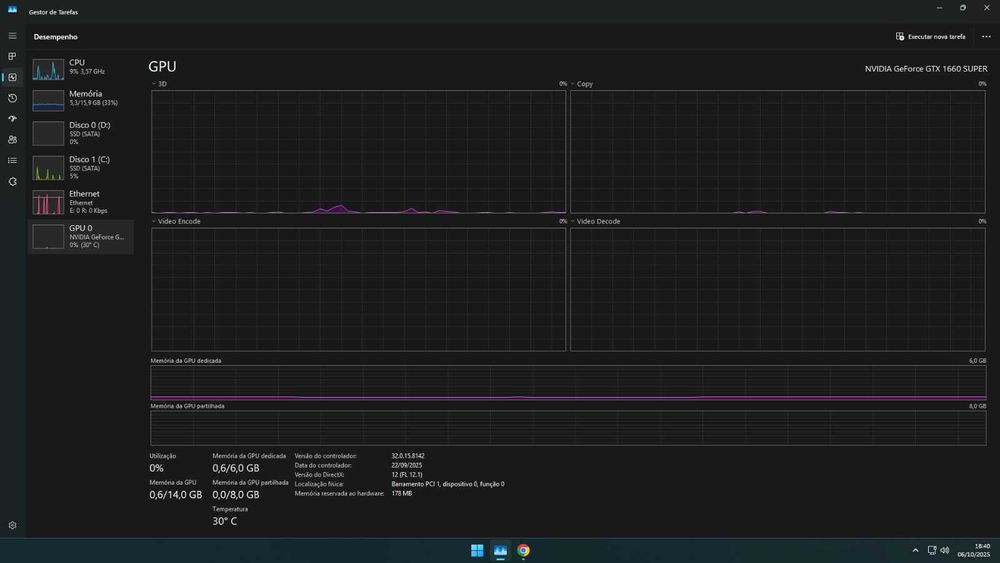Open Google Chrome from taskbar
The height and width of the screenshot is (563, 1000).
point(523,550)
